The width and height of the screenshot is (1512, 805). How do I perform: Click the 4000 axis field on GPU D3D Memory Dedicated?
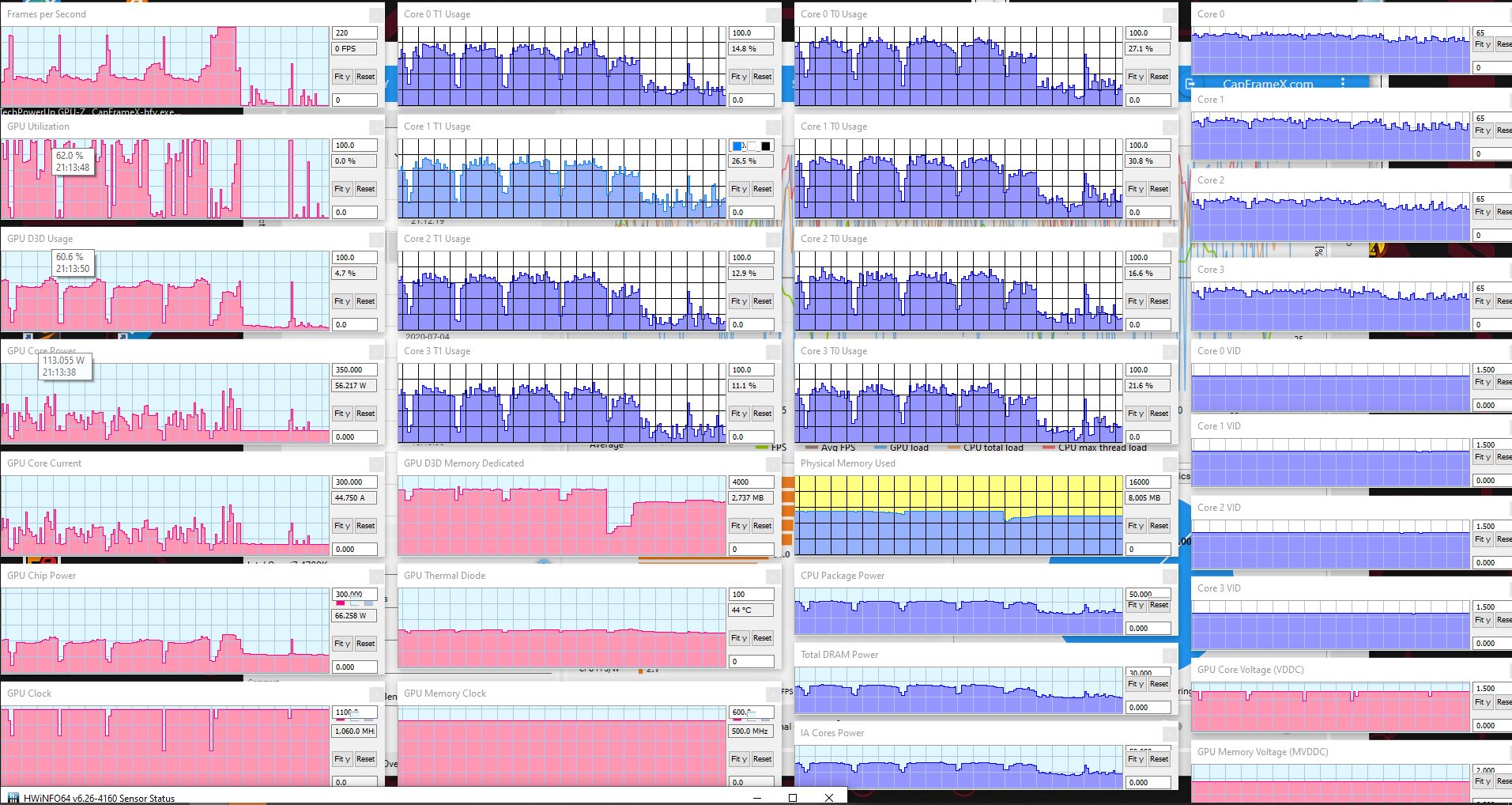pos(751,482)
